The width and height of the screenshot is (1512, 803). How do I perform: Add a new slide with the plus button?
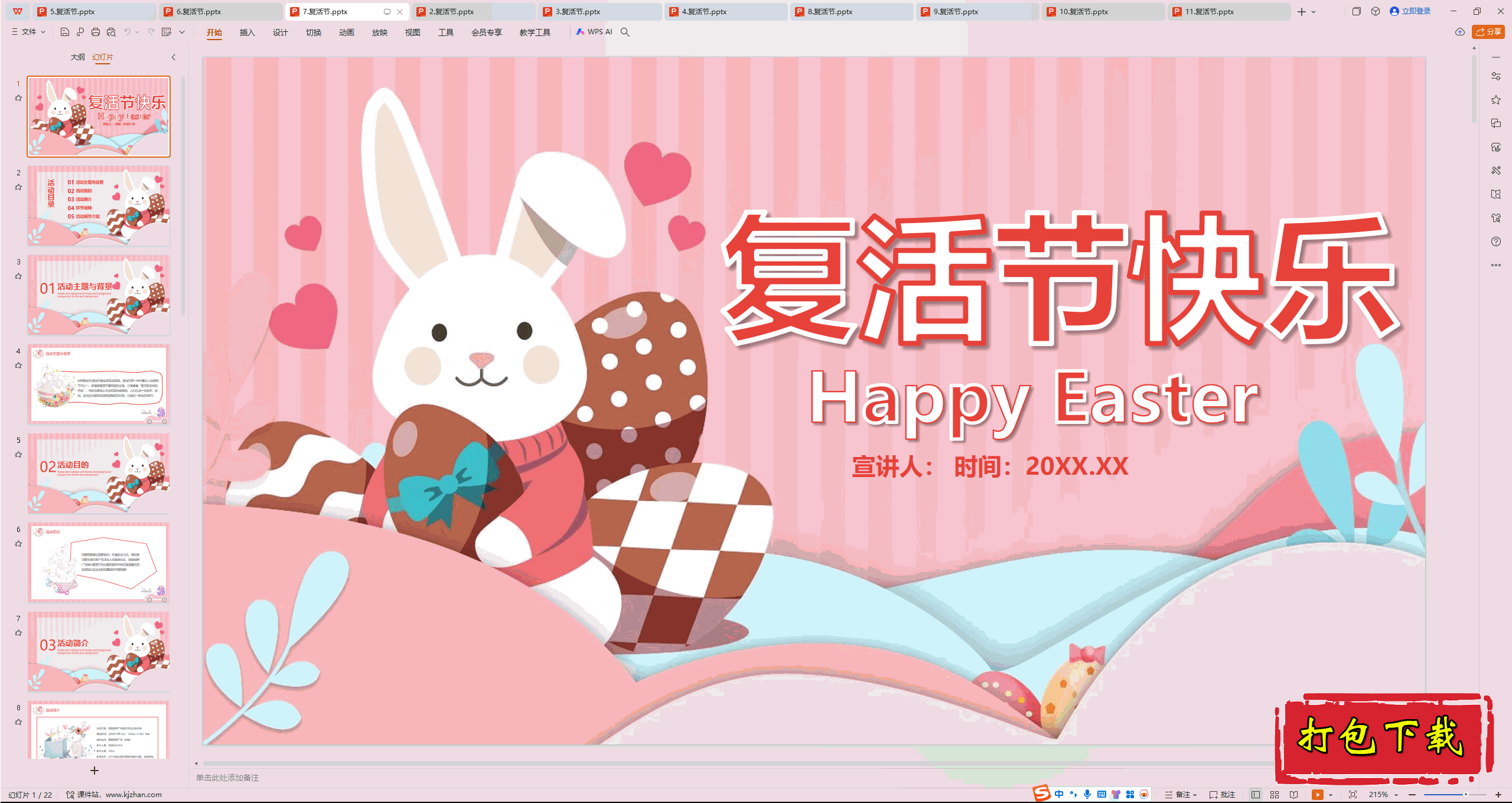pyautogui.click(x=94, y=771)
